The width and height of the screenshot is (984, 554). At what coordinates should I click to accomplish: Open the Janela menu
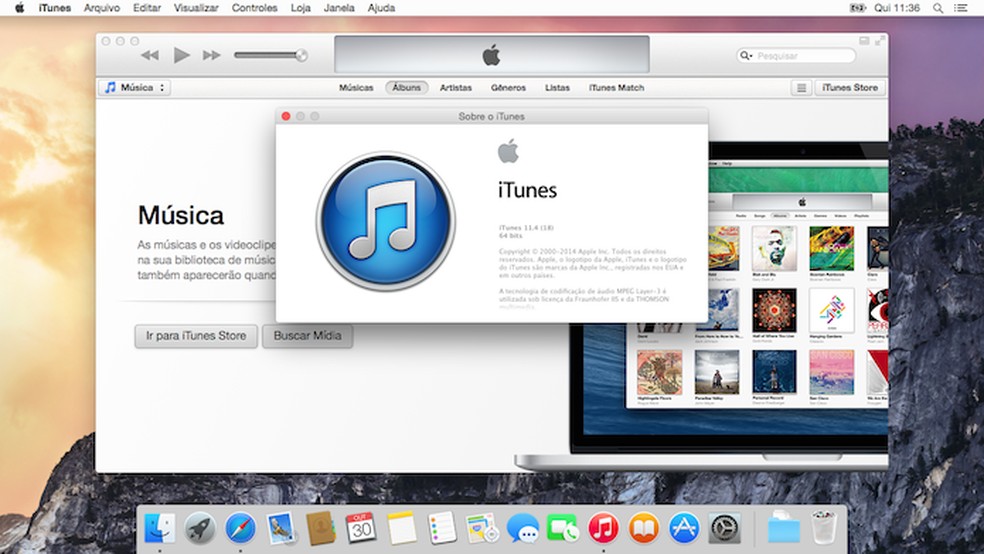339,8
